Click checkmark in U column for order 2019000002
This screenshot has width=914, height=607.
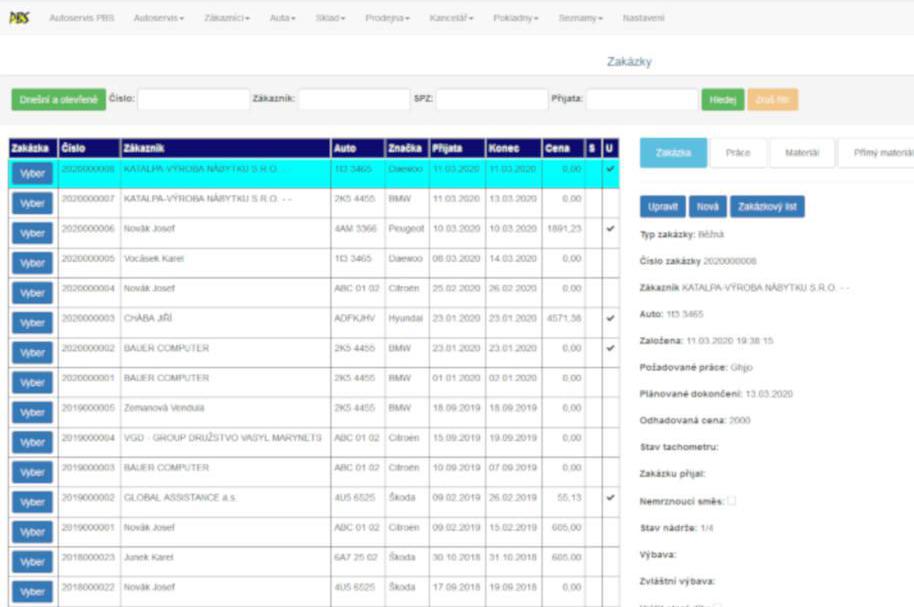pos(610,497)
